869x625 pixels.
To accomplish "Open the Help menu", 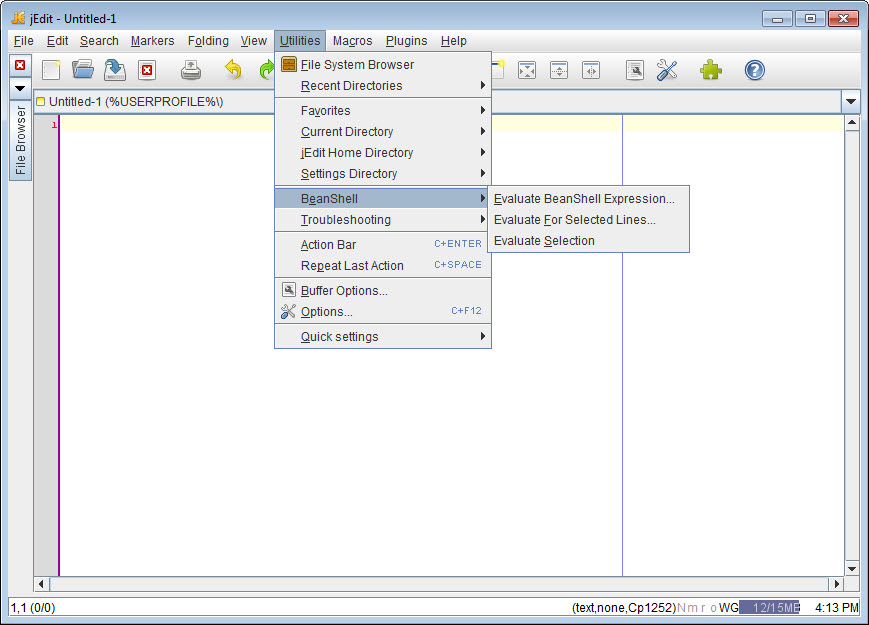I will pos(453,41).
